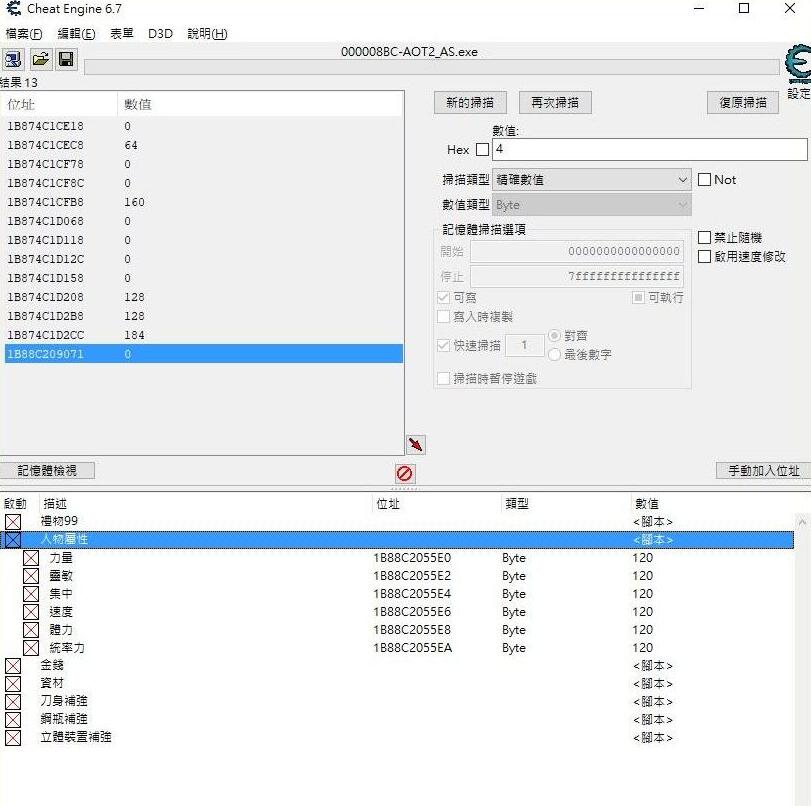Open the 檔案(F) menu
The image size is (811, 806).
24,34
